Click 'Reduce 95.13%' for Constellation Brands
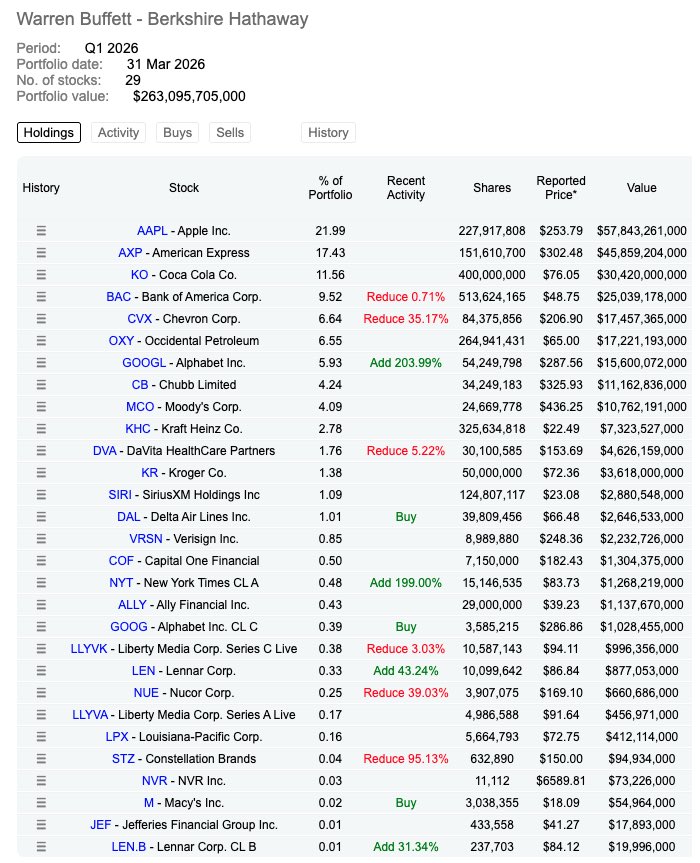Screen dimensions: 700x863 (x=406, y=759)
